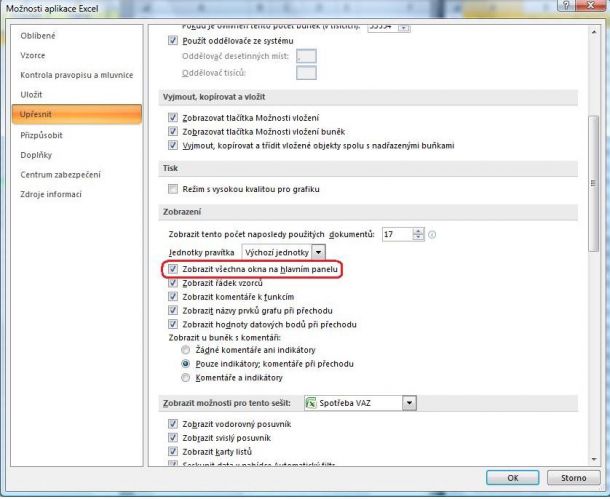
Task: Click the Zobrazení section heading
Action: 182,212
